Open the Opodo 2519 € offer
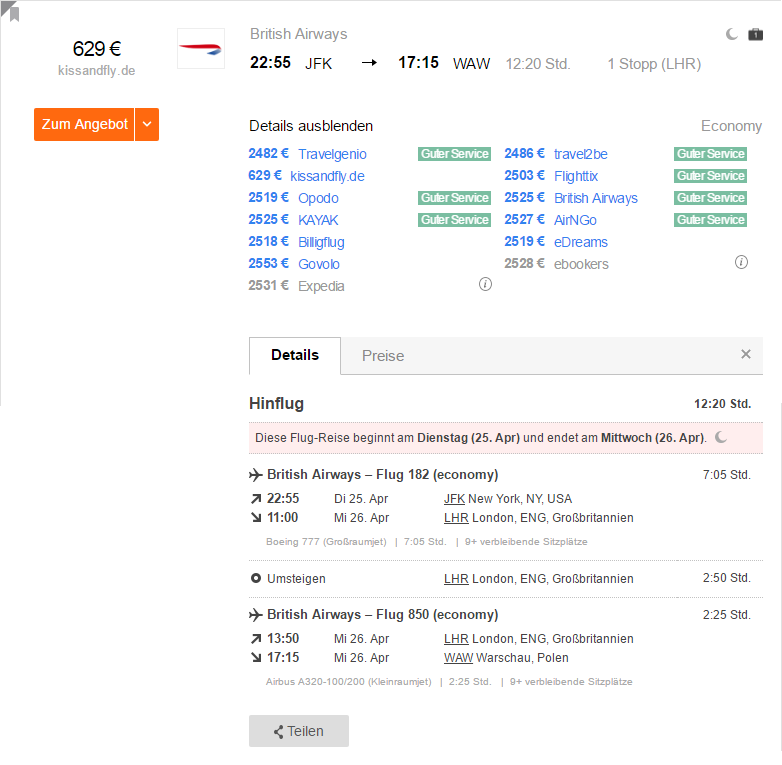The height and width of the screenshot is (765, 782). [294, 198]
